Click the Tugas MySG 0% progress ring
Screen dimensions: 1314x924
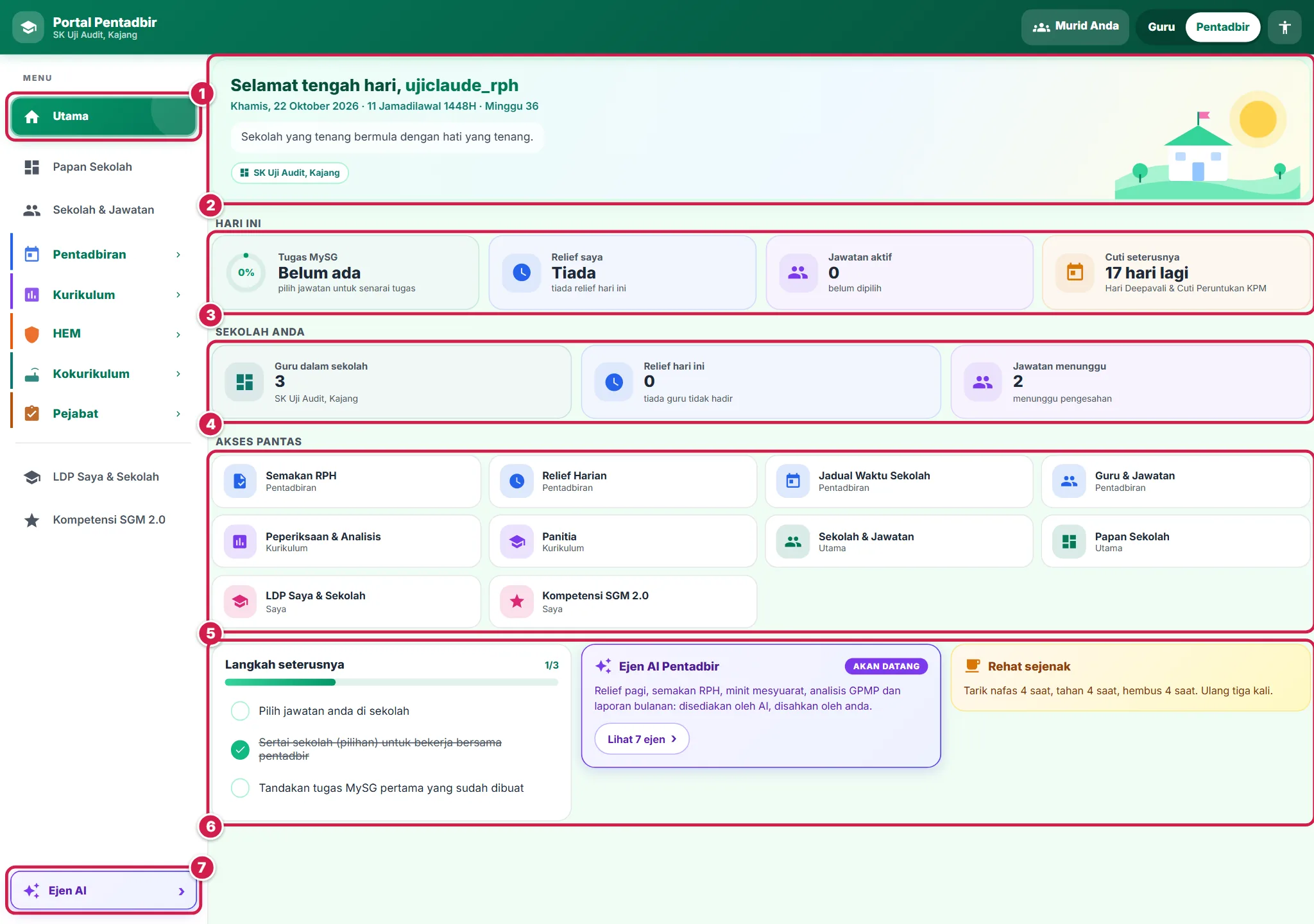coord(246,273)
